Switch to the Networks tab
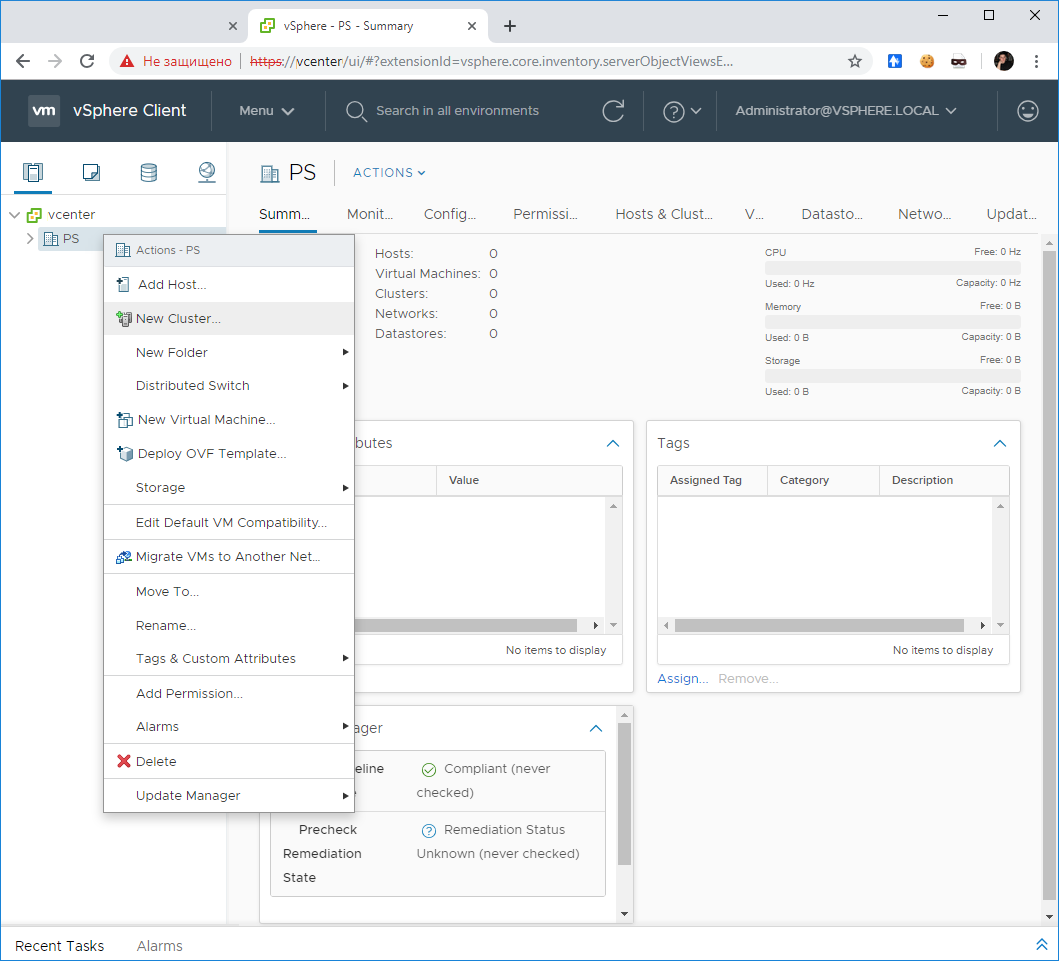The height and width of the screenshot is (961, 1059). [925, 214]
